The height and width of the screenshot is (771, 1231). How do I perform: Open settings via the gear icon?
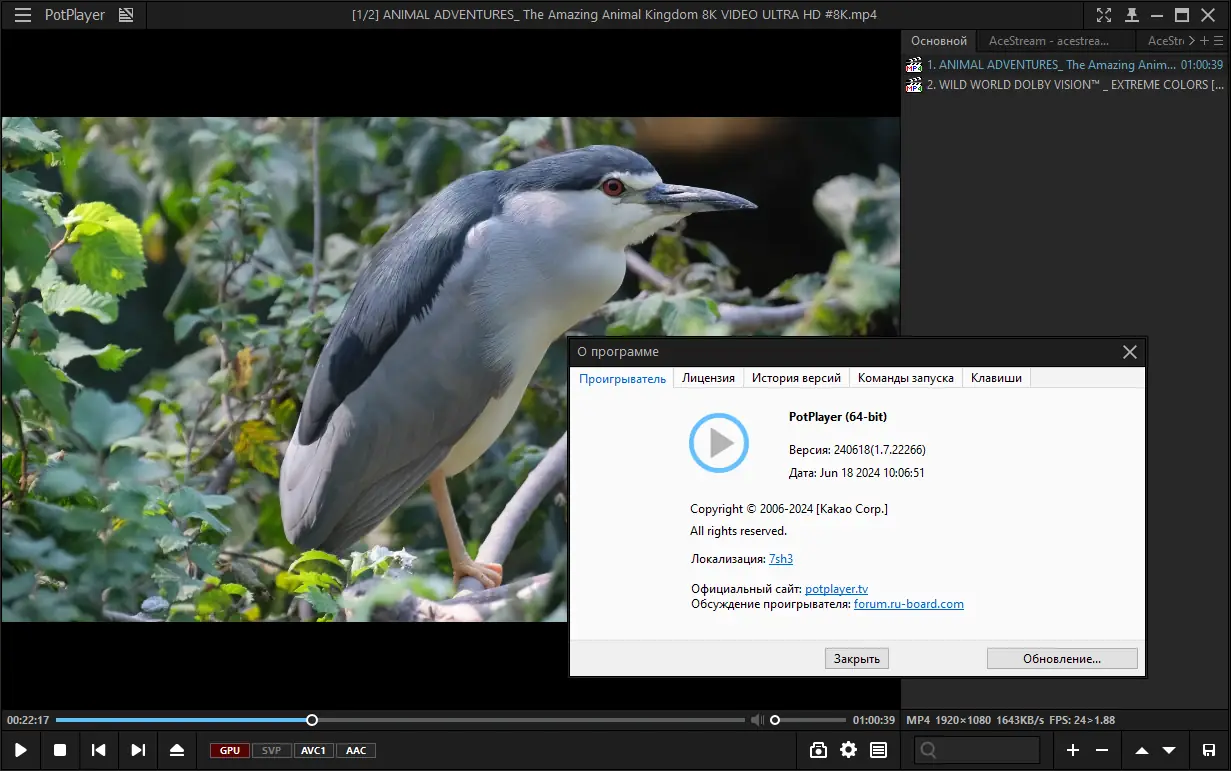848,750
